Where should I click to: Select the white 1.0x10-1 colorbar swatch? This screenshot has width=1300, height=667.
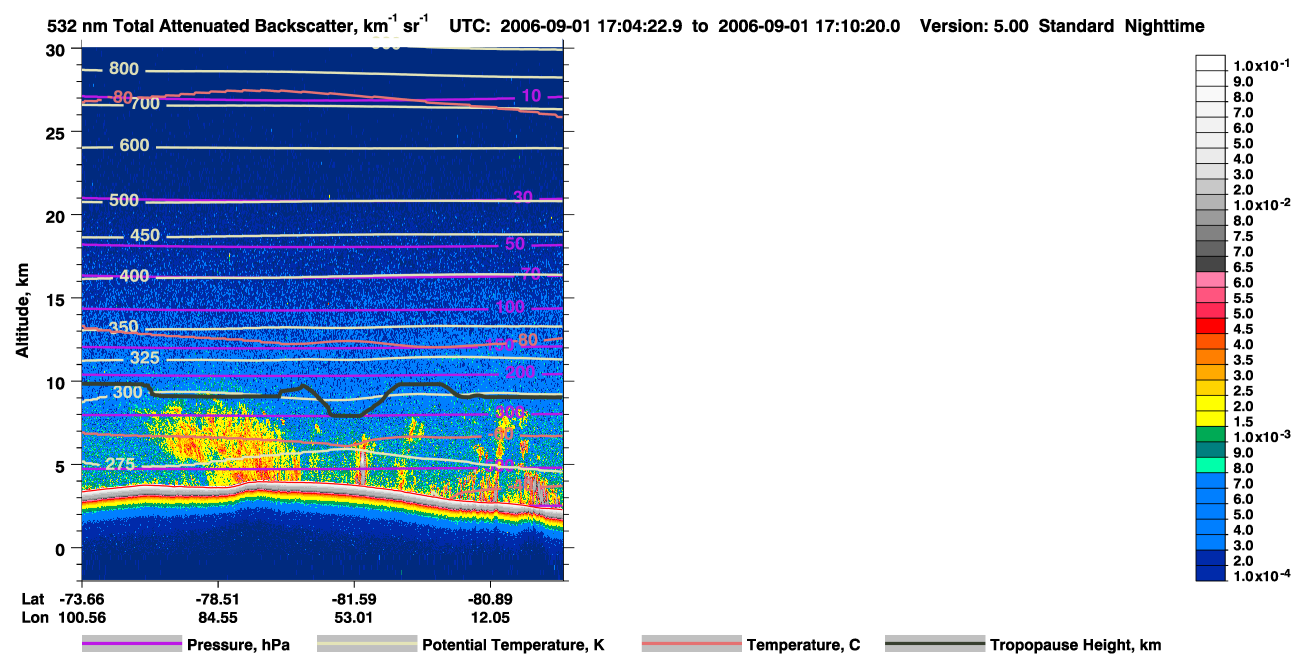[x=1211, y=63]
